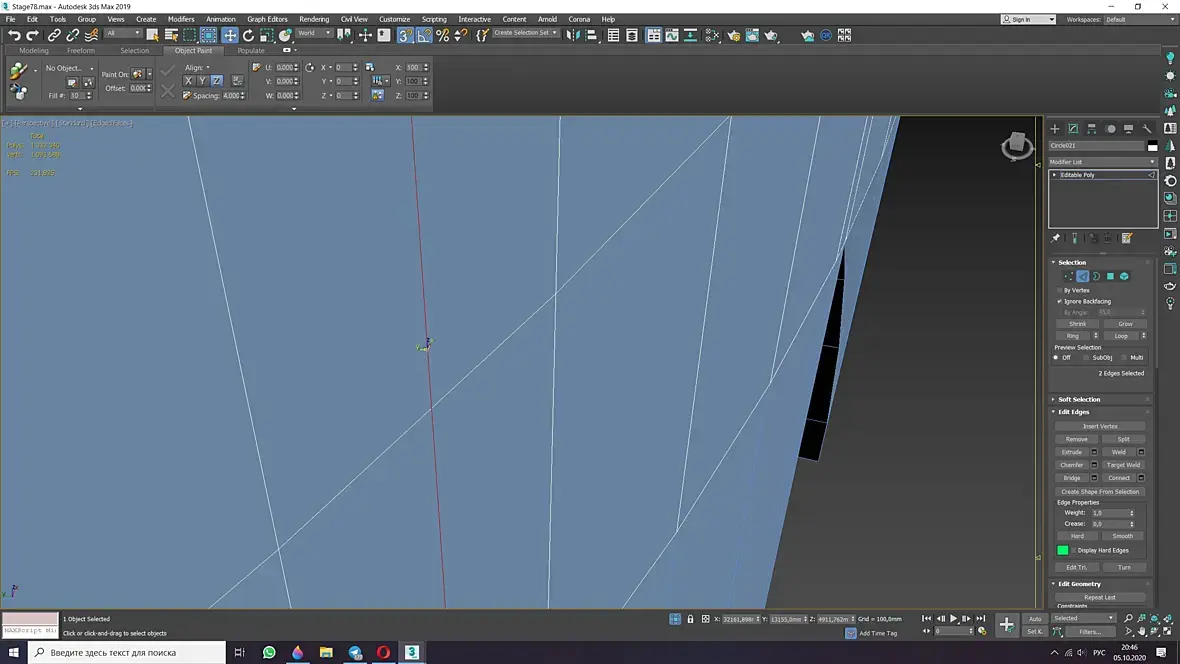This screenshot has width=1180, height=664.
Task: Open the Graph Editors menu
Action: pyautogui.click(x=267, y=19)
